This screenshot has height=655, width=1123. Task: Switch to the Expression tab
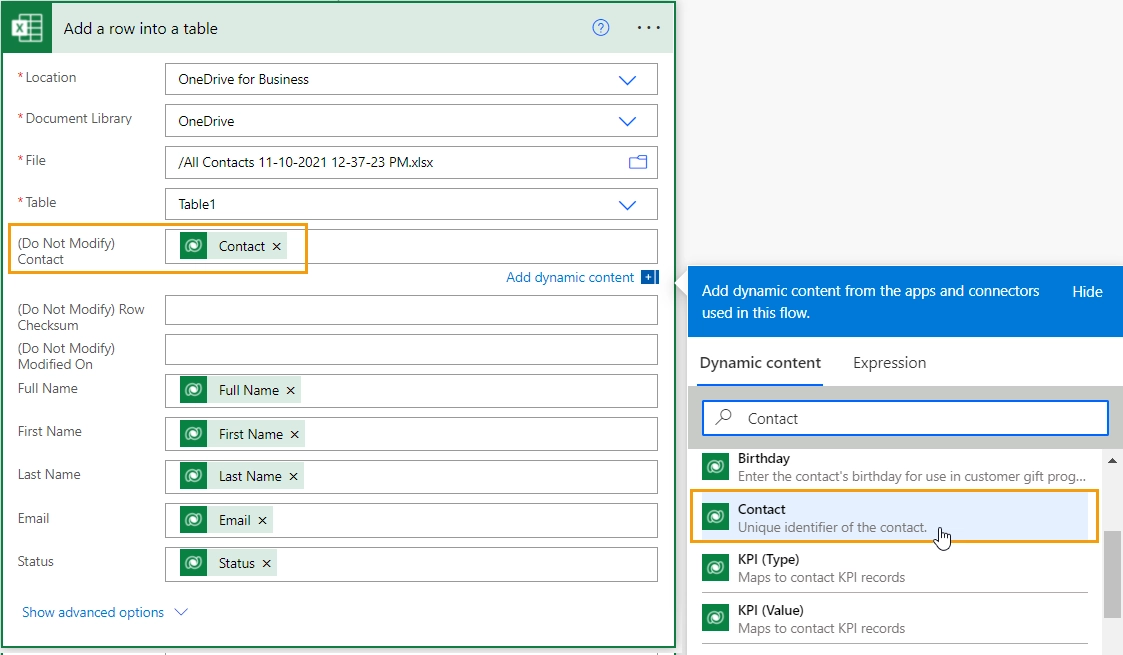(x=890, y=363)
